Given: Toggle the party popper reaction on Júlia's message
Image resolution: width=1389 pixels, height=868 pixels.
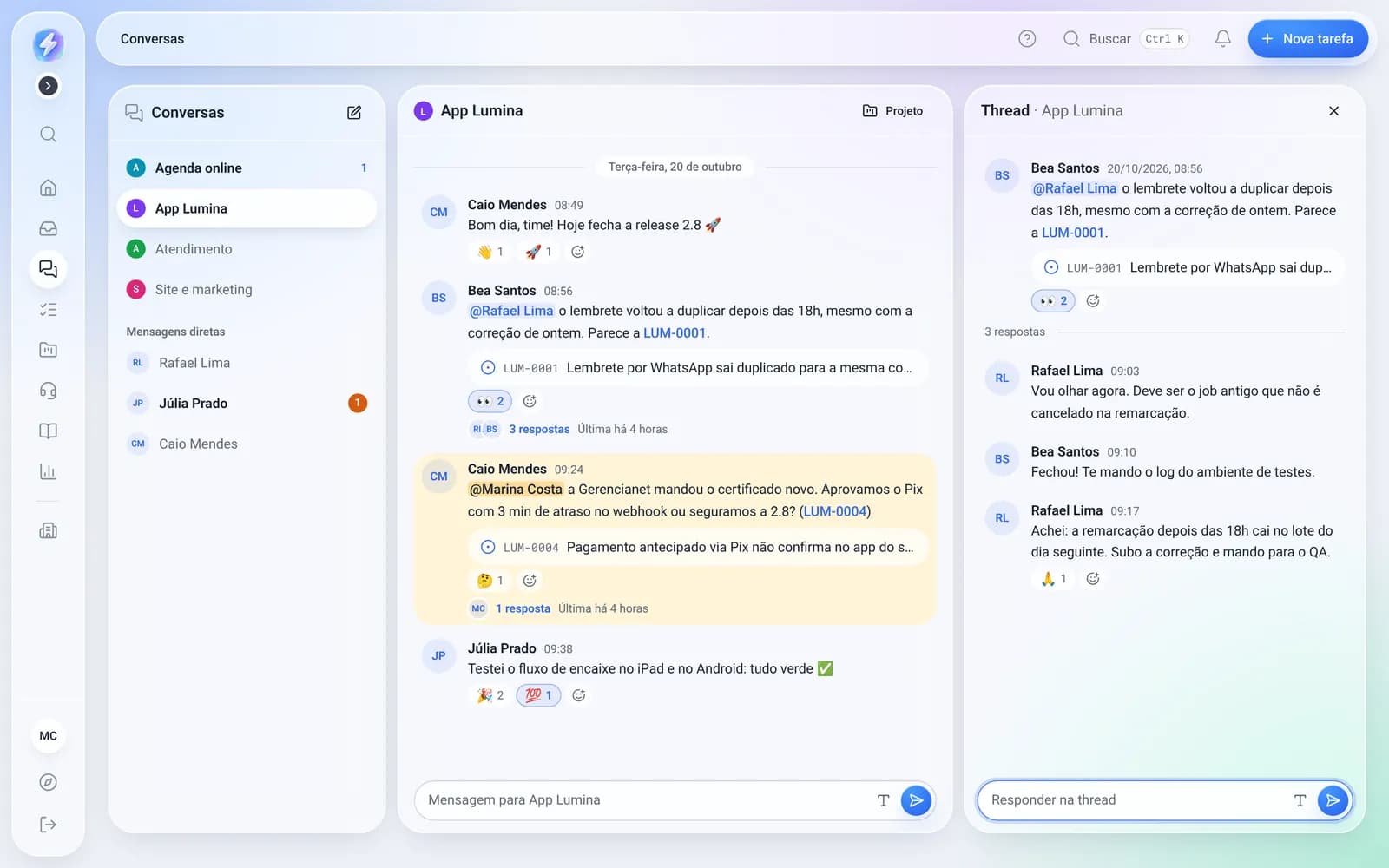Looking at the screenshot, I should tap(490, 695).
